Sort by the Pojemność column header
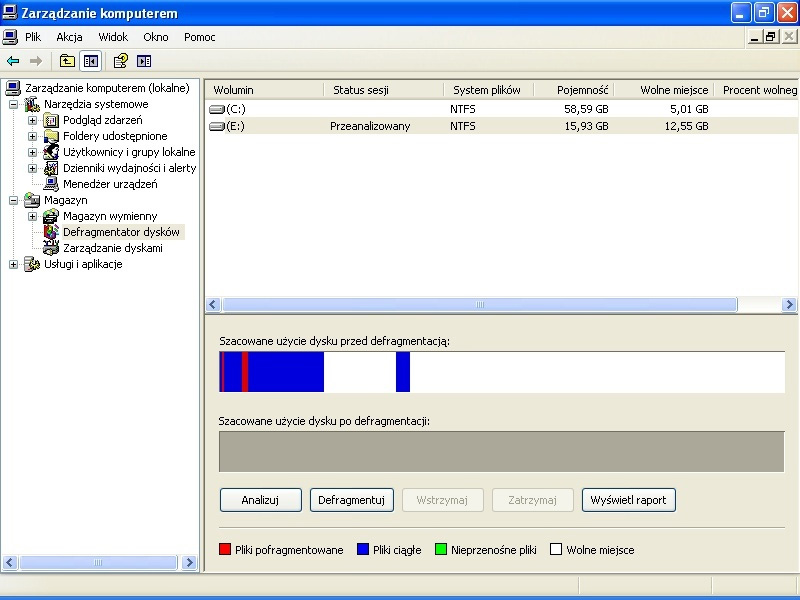 574,90
